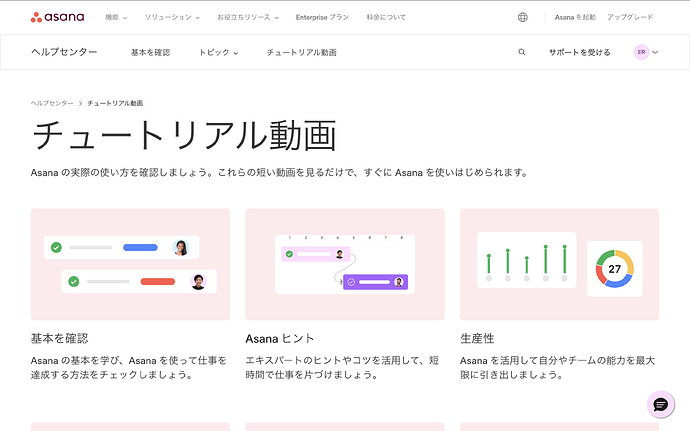Open 料金について menu item
The height and width of the screenshot is (431, 690).
click(386, 17)
